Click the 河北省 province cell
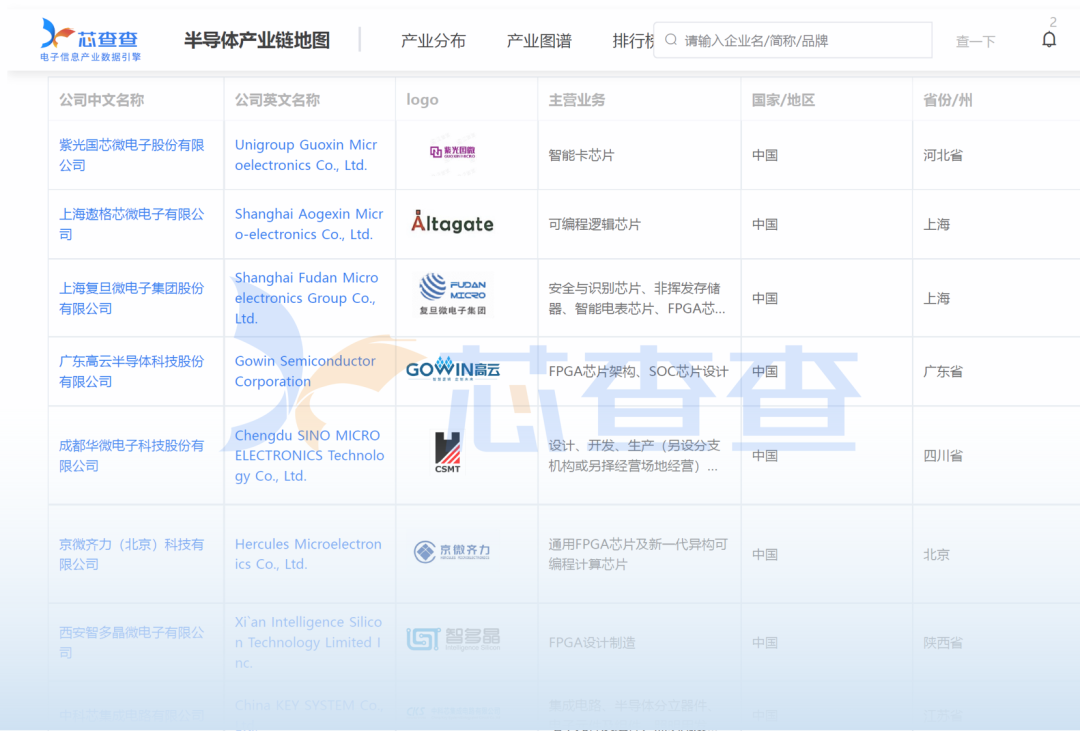Screen dimensions: 1080x731 943,155
